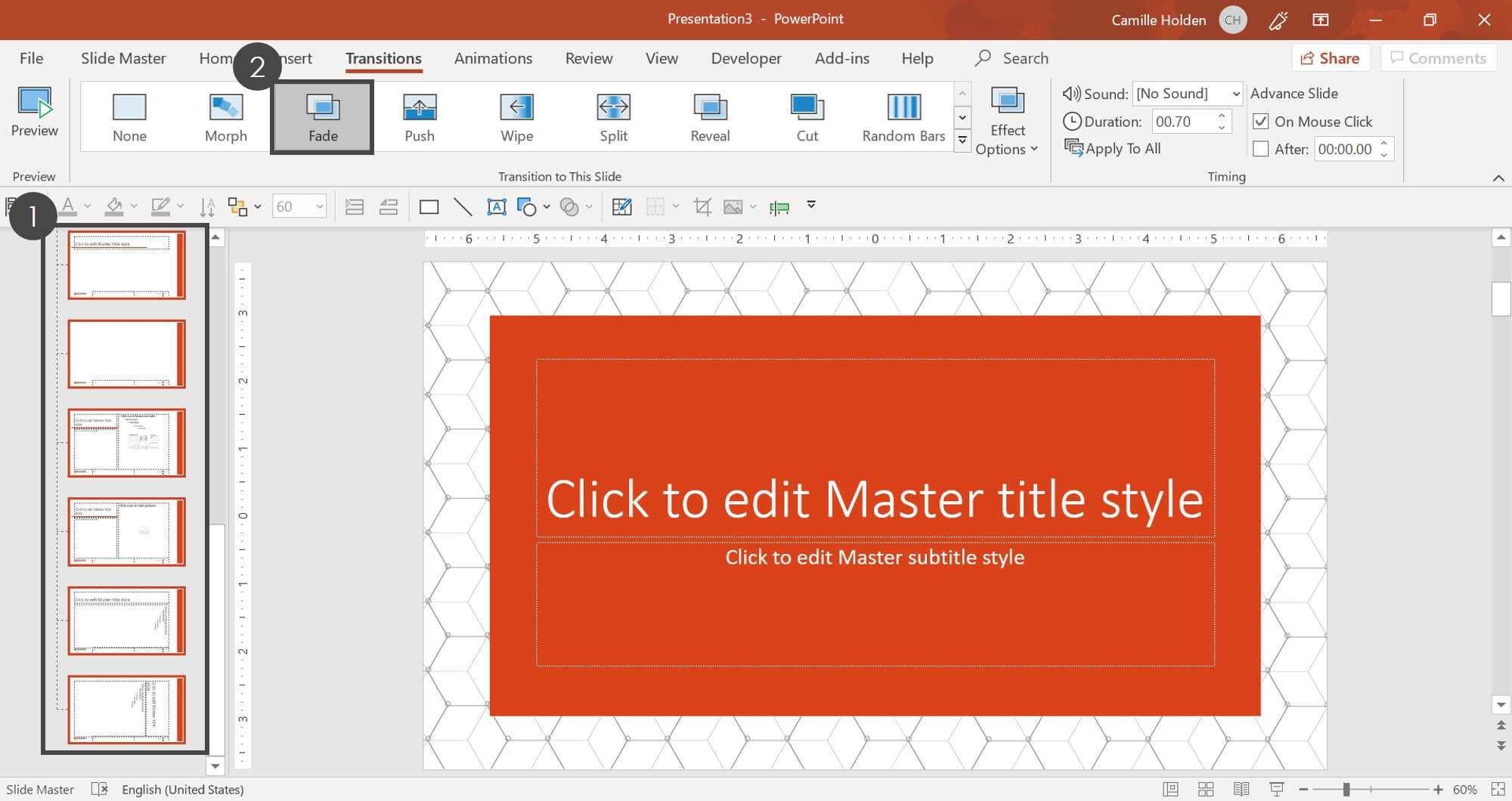Click the zoom out minus button
The width and height of the screenshot is (1512, 801).
(x=1304, y=790)
